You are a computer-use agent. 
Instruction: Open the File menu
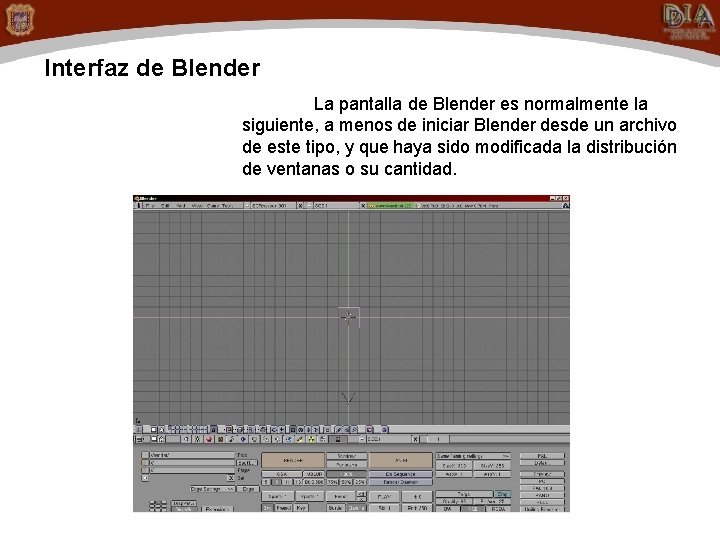pos(149,206)
